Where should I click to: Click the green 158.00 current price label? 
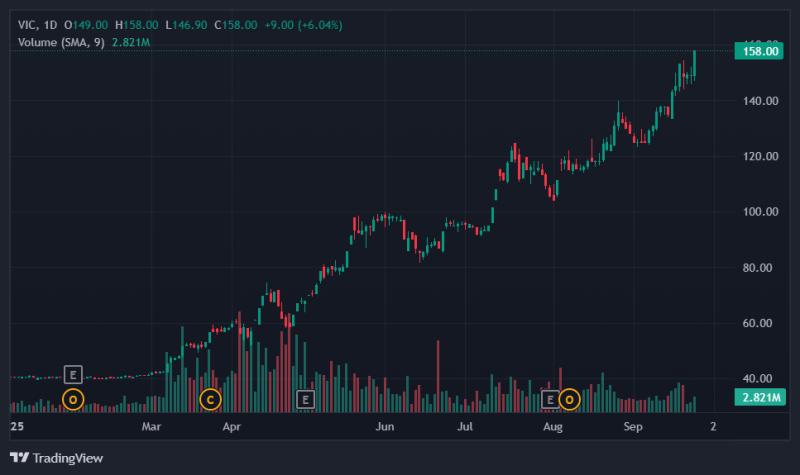pos(759,52)
